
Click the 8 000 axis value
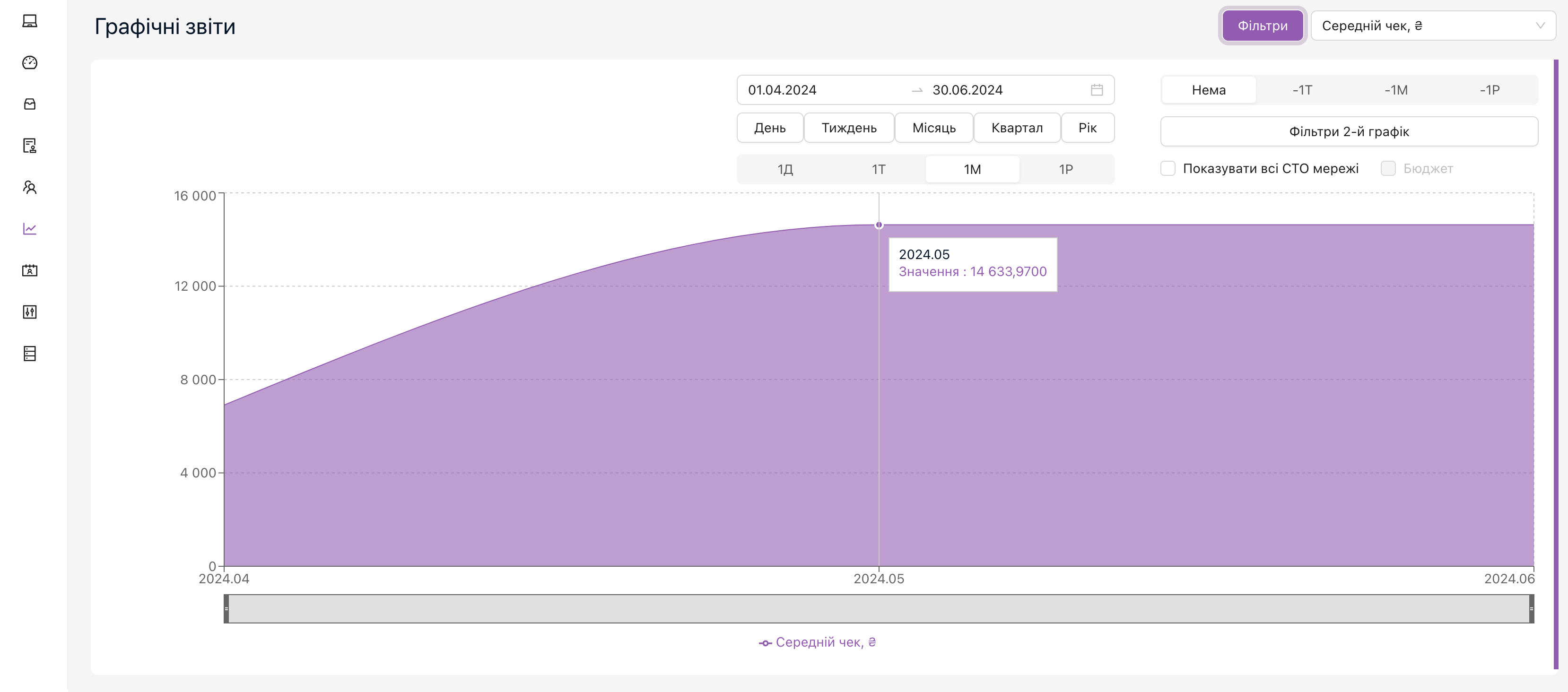pyautogui.click(x=198, y=380)
